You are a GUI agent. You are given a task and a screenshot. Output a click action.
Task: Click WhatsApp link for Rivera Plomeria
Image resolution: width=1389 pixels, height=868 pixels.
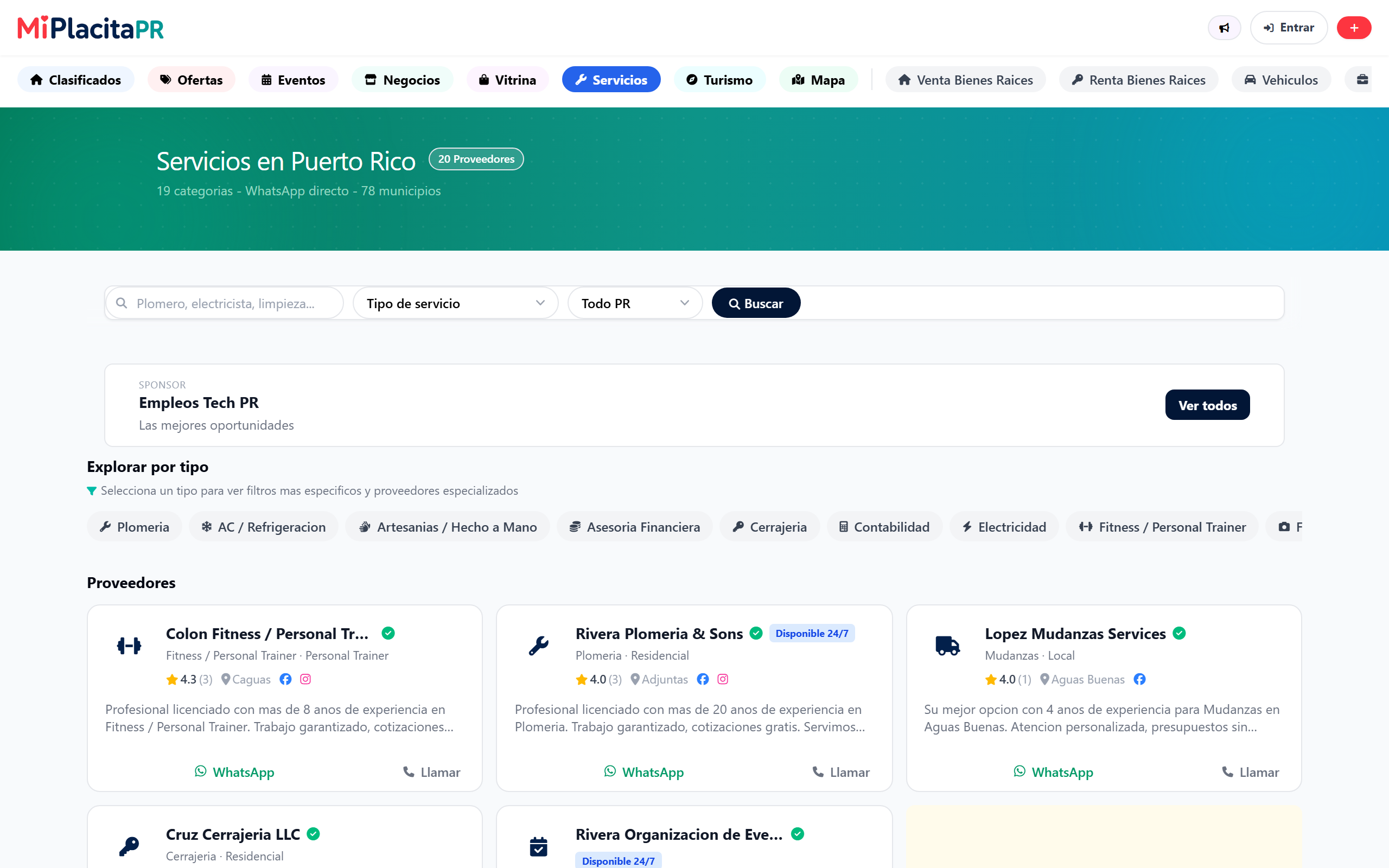[644, 771]
